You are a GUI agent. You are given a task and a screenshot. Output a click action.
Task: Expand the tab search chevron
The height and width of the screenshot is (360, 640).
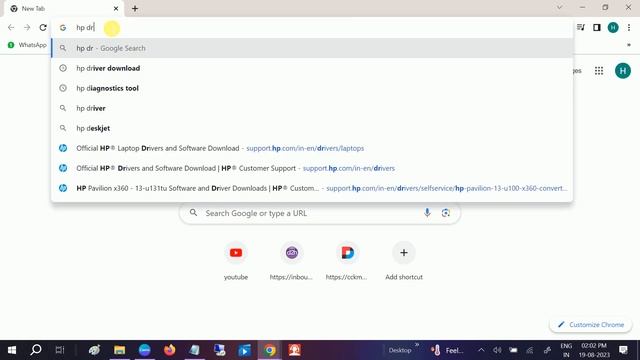[x=560, y=7]
